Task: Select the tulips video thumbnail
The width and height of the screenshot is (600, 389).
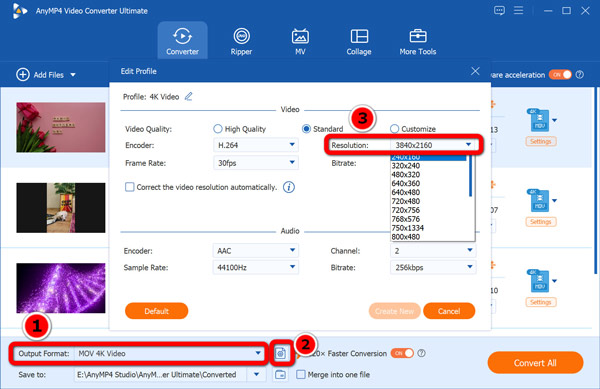Action: point(60,127)
